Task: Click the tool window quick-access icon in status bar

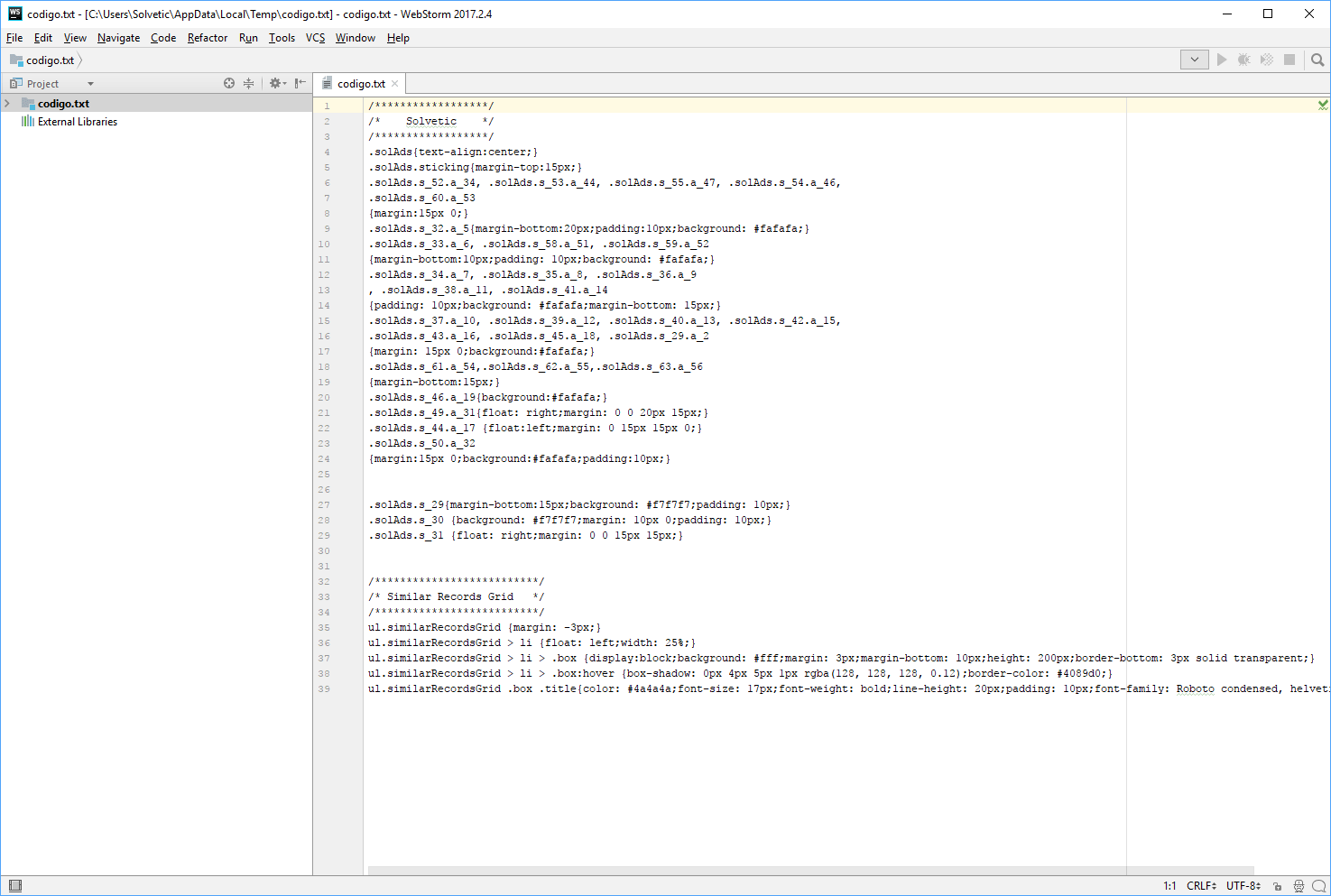Action: (x=15, y=886)
